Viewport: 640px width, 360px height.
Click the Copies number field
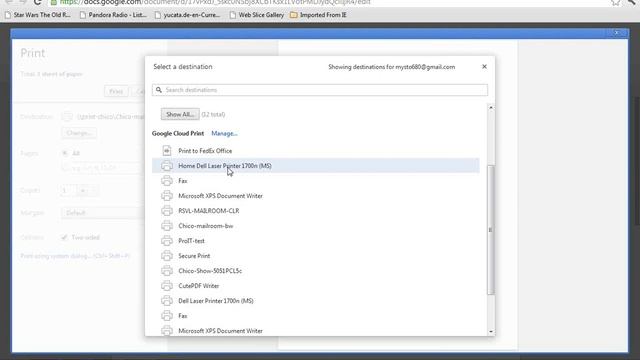pos(68,190)
